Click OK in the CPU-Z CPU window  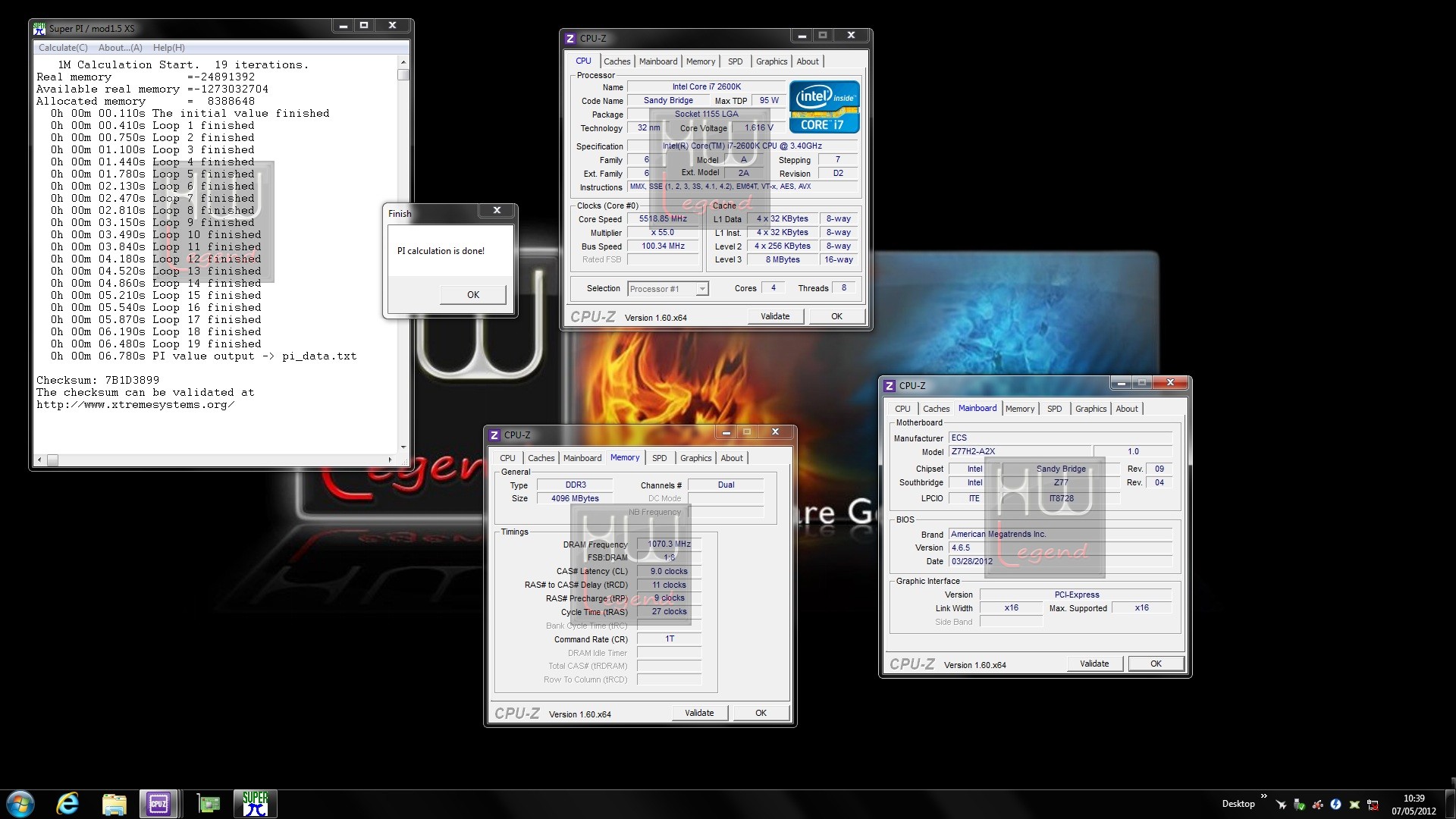click(x=836, y=317)
